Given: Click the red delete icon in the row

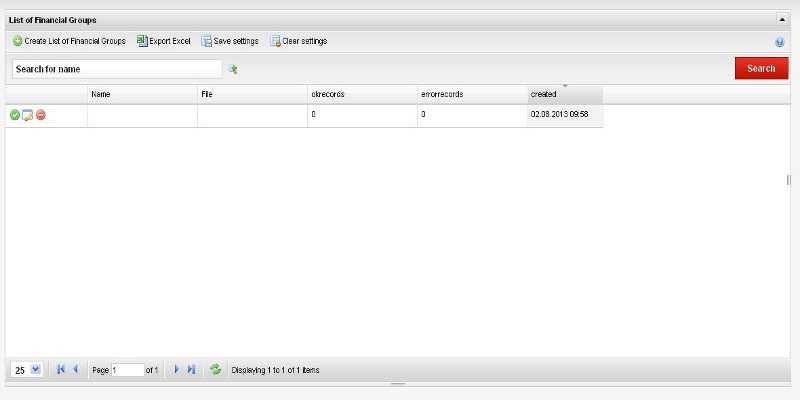Looking at the screenshot, I should click(41, 115).
